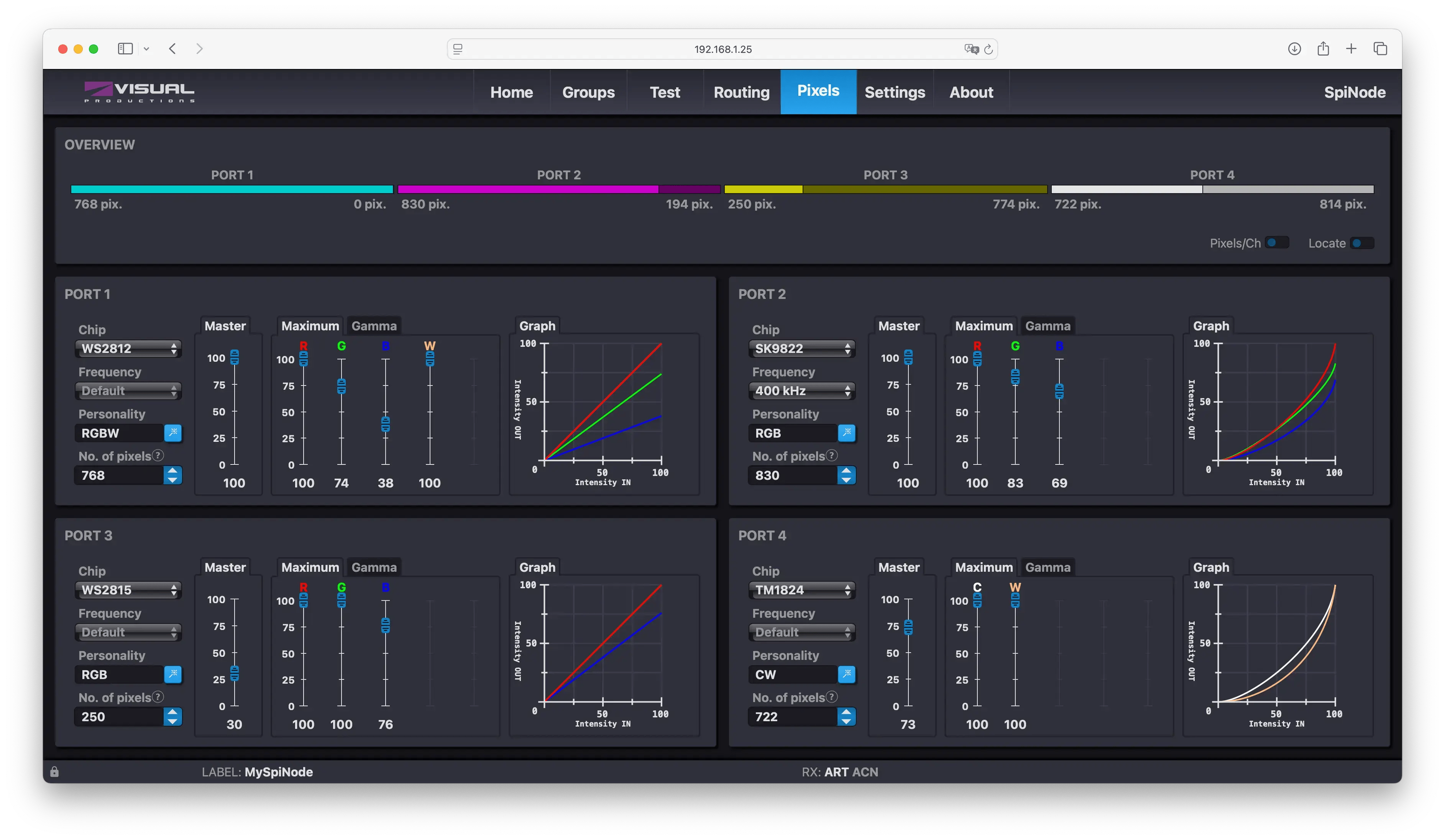
Task: Click the browser share icon
Action: [1323, 49]
